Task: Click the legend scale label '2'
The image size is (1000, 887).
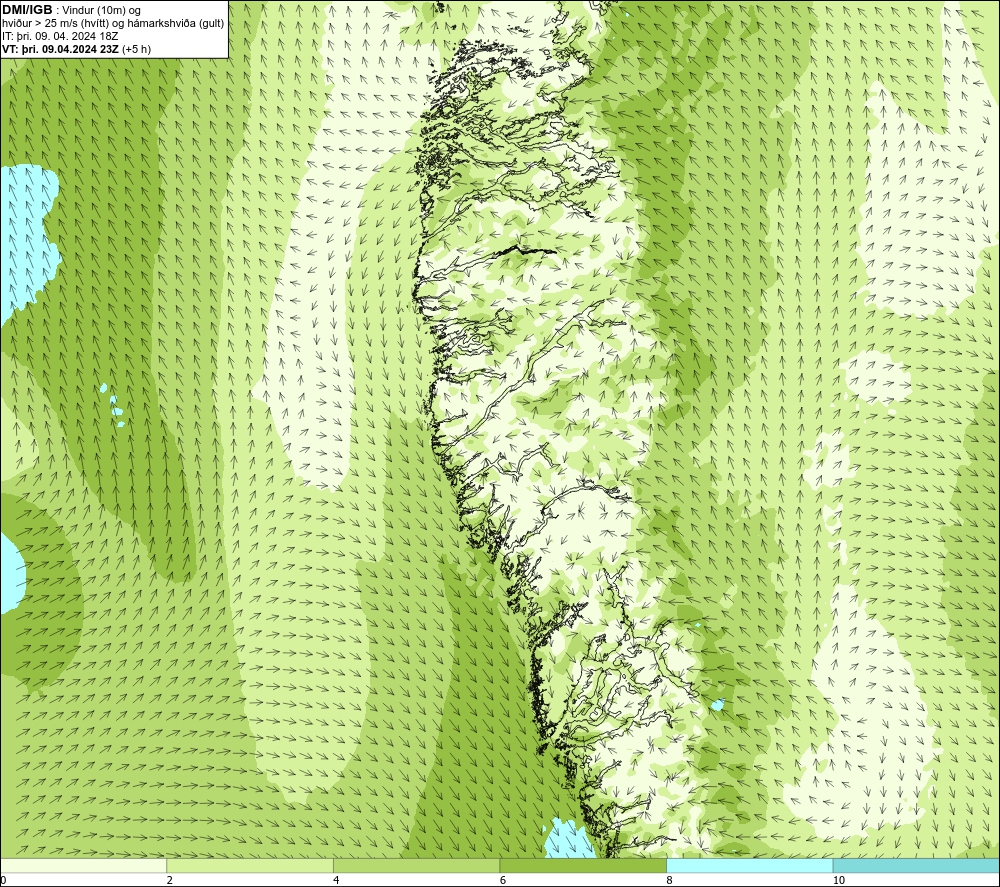Action: [170, 880]
